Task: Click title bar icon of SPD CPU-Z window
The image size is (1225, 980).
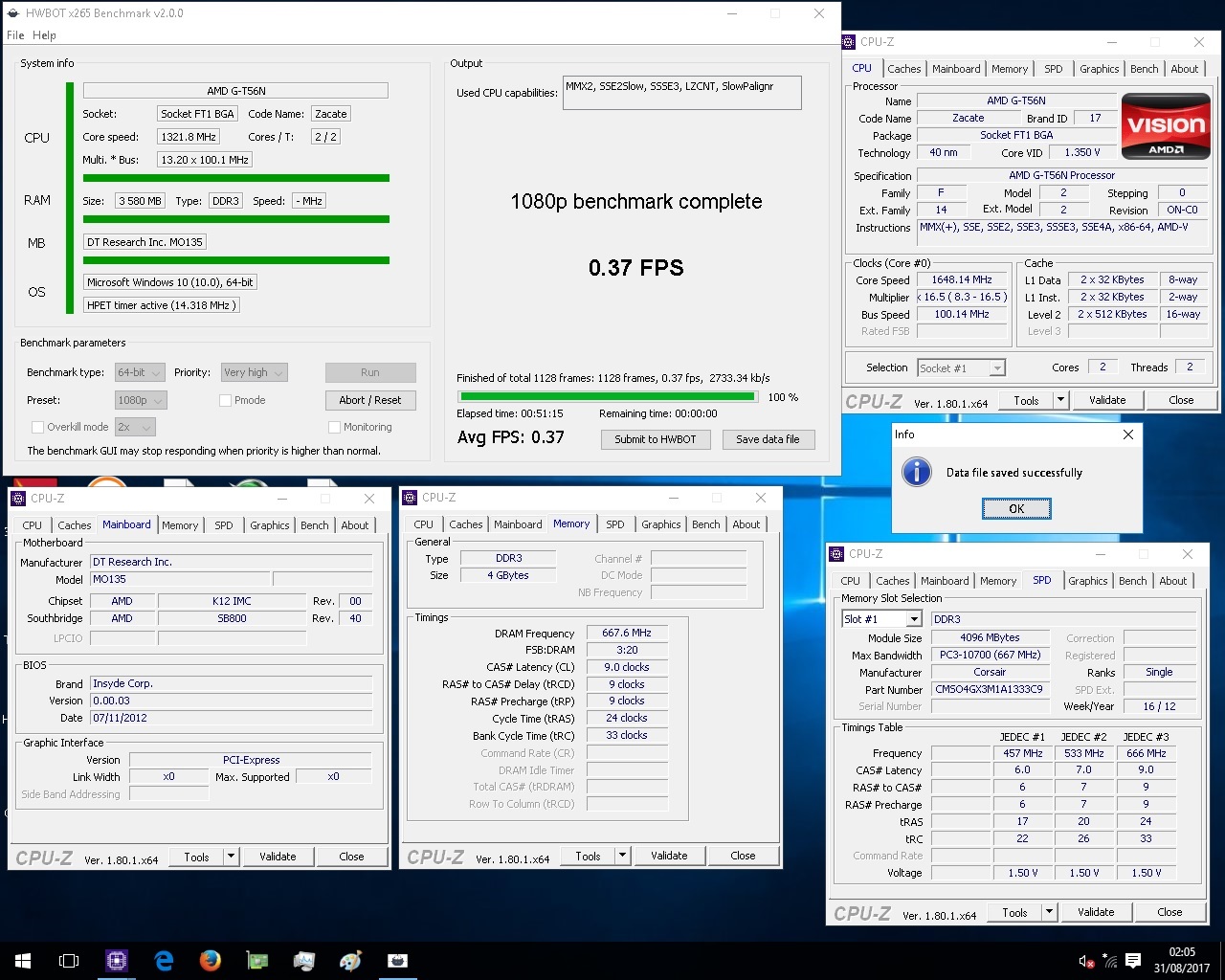Action: [836, 554]
